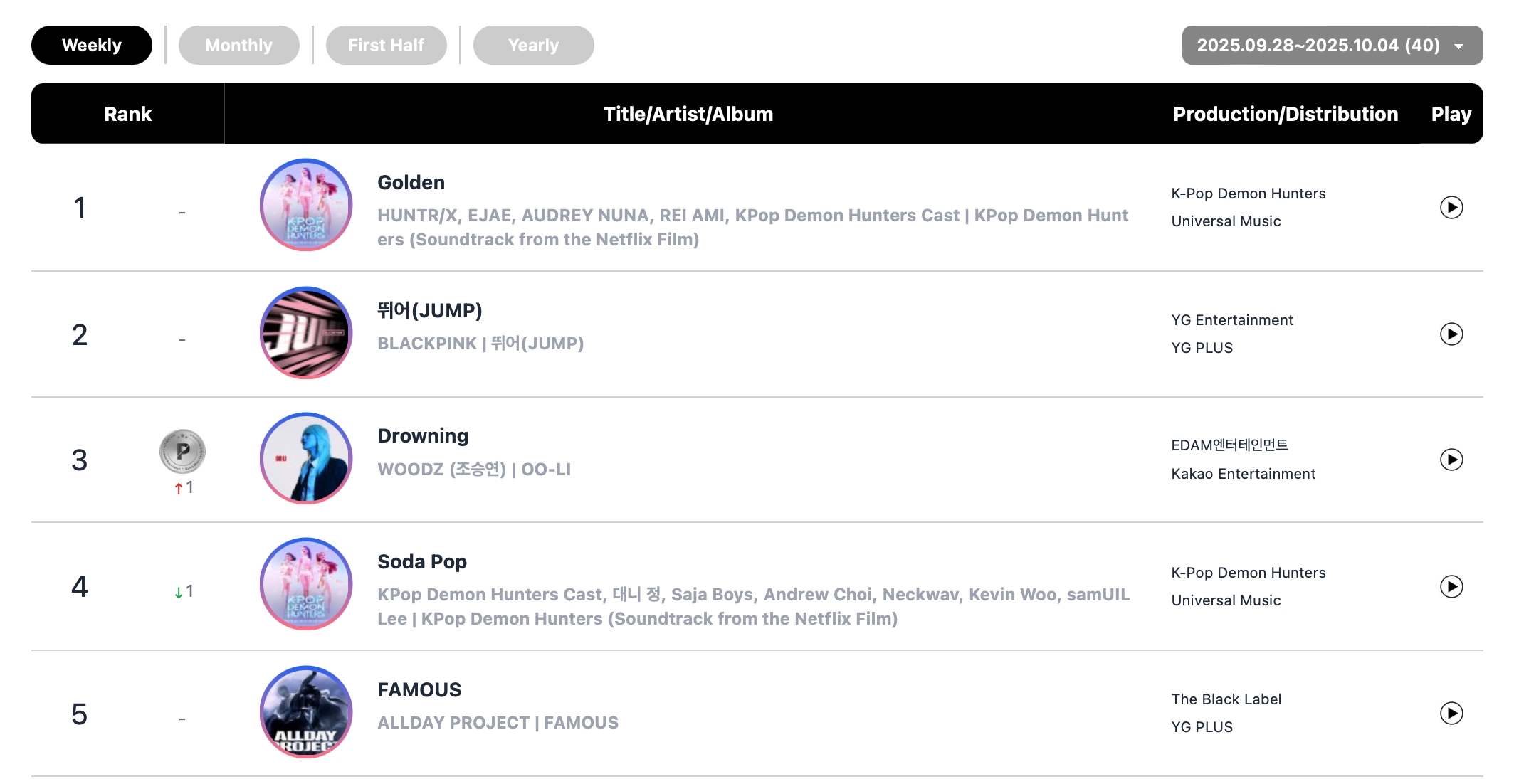Click the Drowning song title
Image resolution: width=1519 pixels, height=784 pixels.
pyautogui.click(x=423, y=436)
